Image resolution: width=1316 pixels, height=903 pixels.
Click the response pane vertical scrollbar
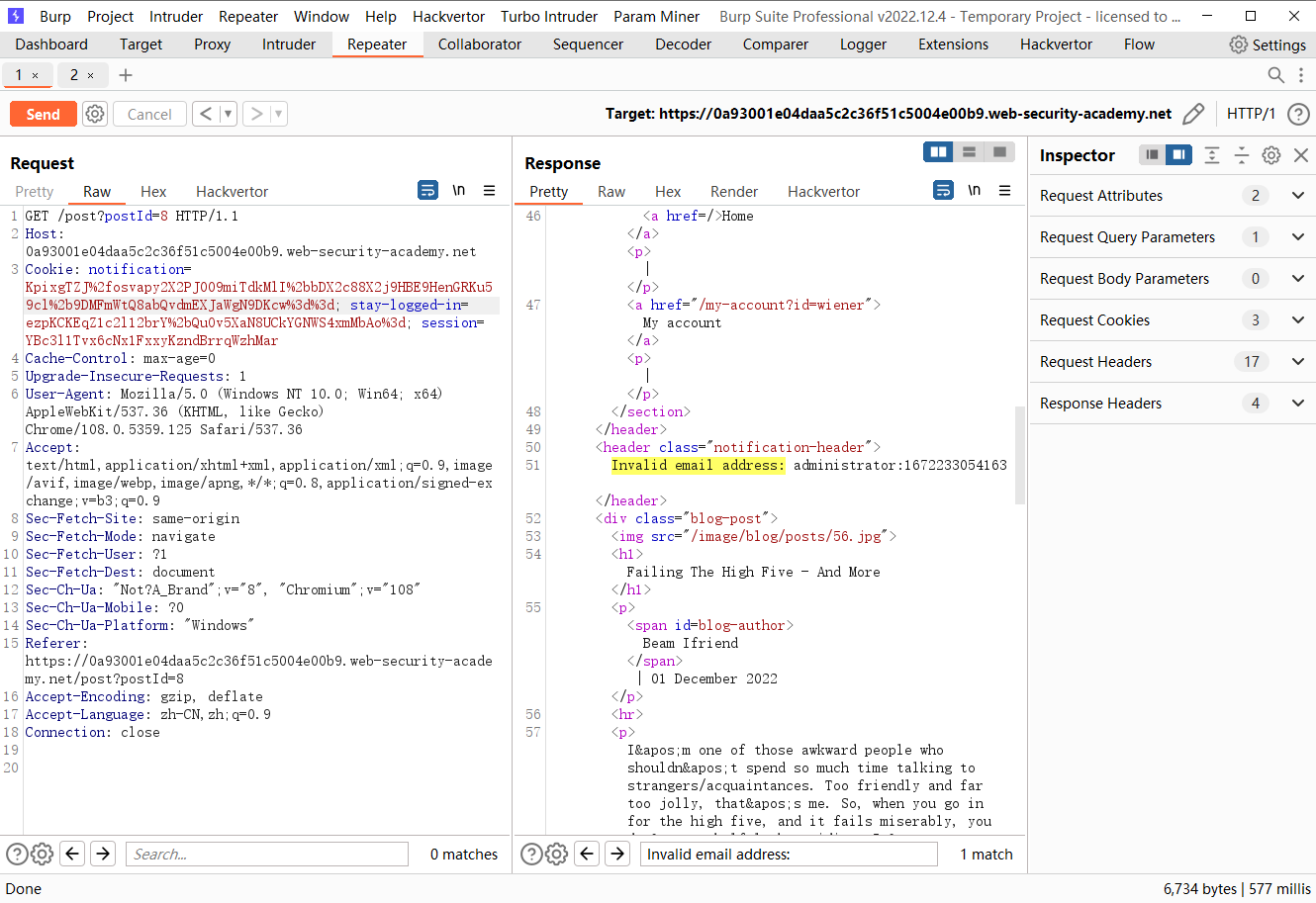pos(1020,455)
